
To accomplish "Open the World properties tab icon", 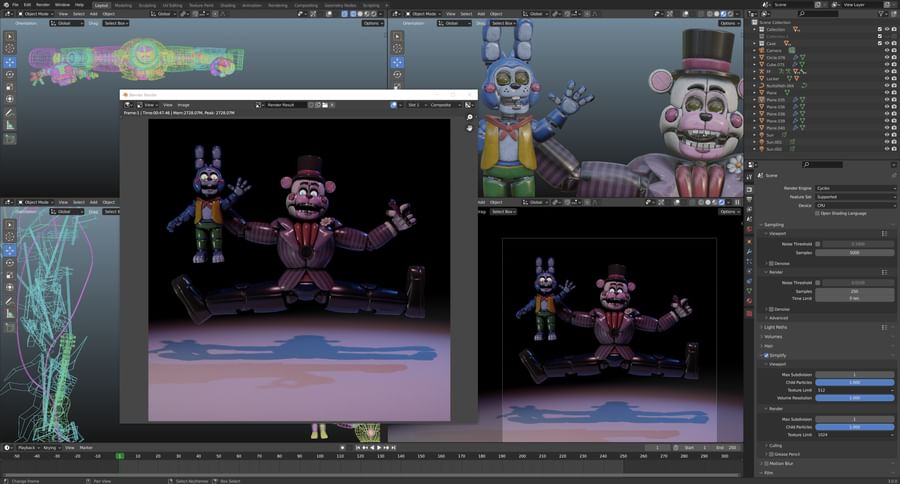I will [x=749, y=229].
